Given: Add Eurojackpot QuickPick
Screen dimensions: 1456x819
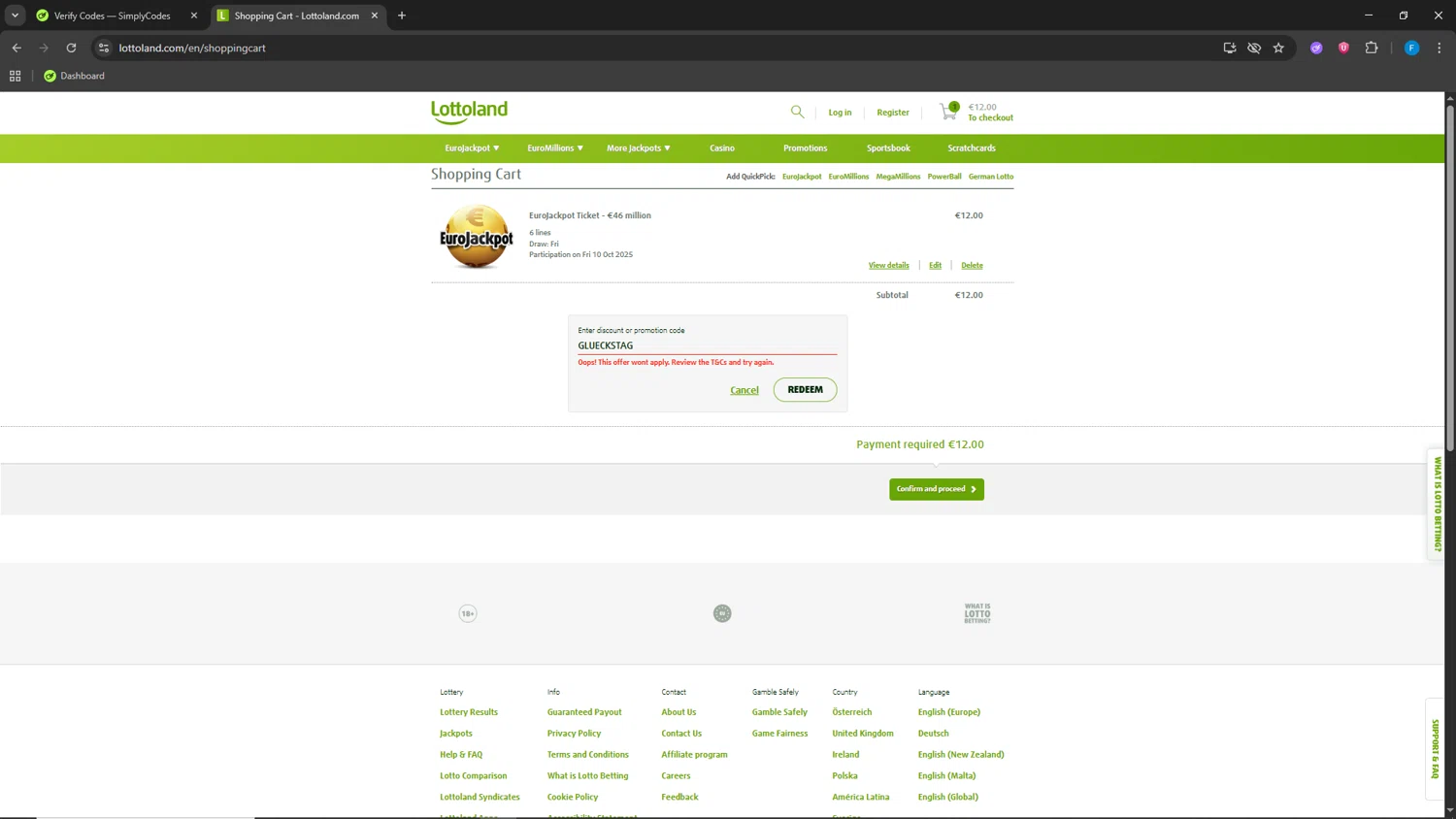Looking at the screenshot, I should [802, 177].
